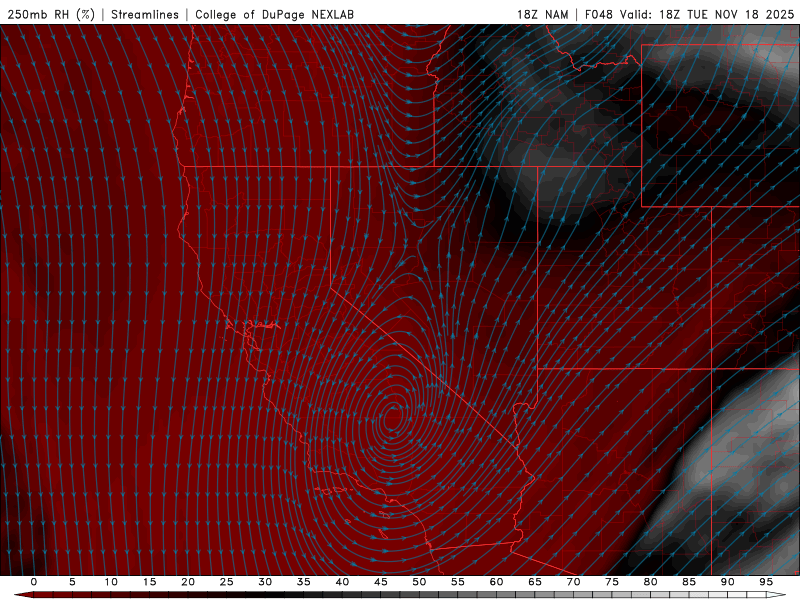This screenshot has height=600, width=800.
Task: Click the "College of DuPage NEXLAB" text
Action: [274, 14]
